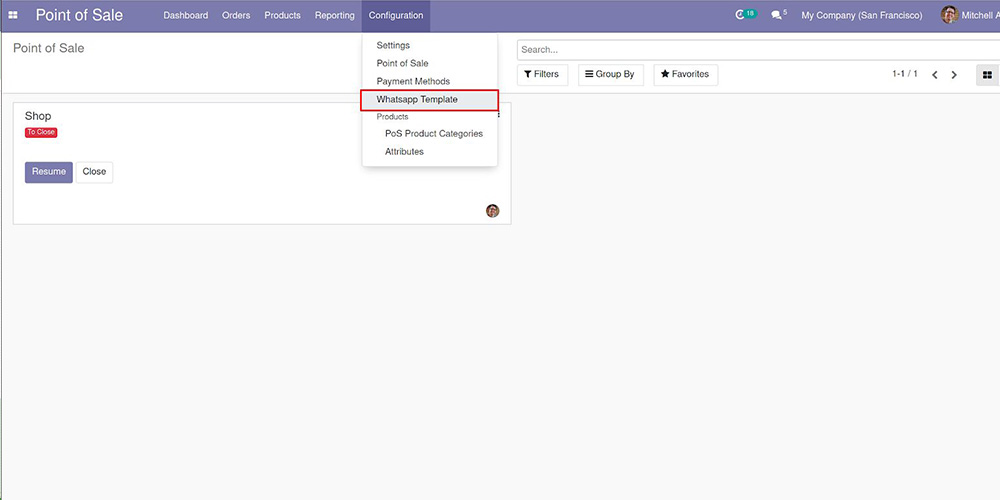Open the apps grid menu icon
This screenshot has width=1000, height=500.
tap(13, 16)
